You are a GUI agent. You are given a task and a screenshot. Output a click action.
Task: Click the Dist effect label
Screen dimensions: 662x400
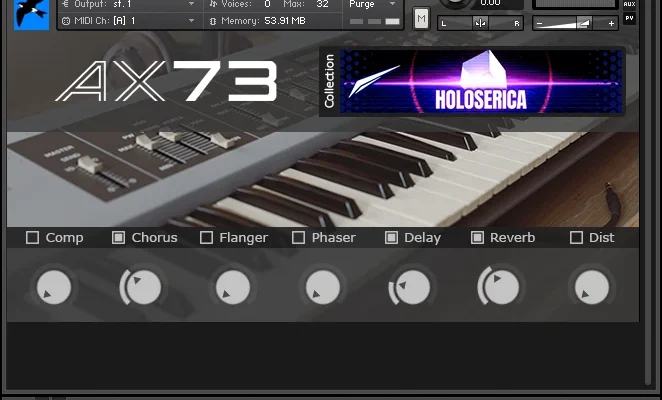[601, 238]
